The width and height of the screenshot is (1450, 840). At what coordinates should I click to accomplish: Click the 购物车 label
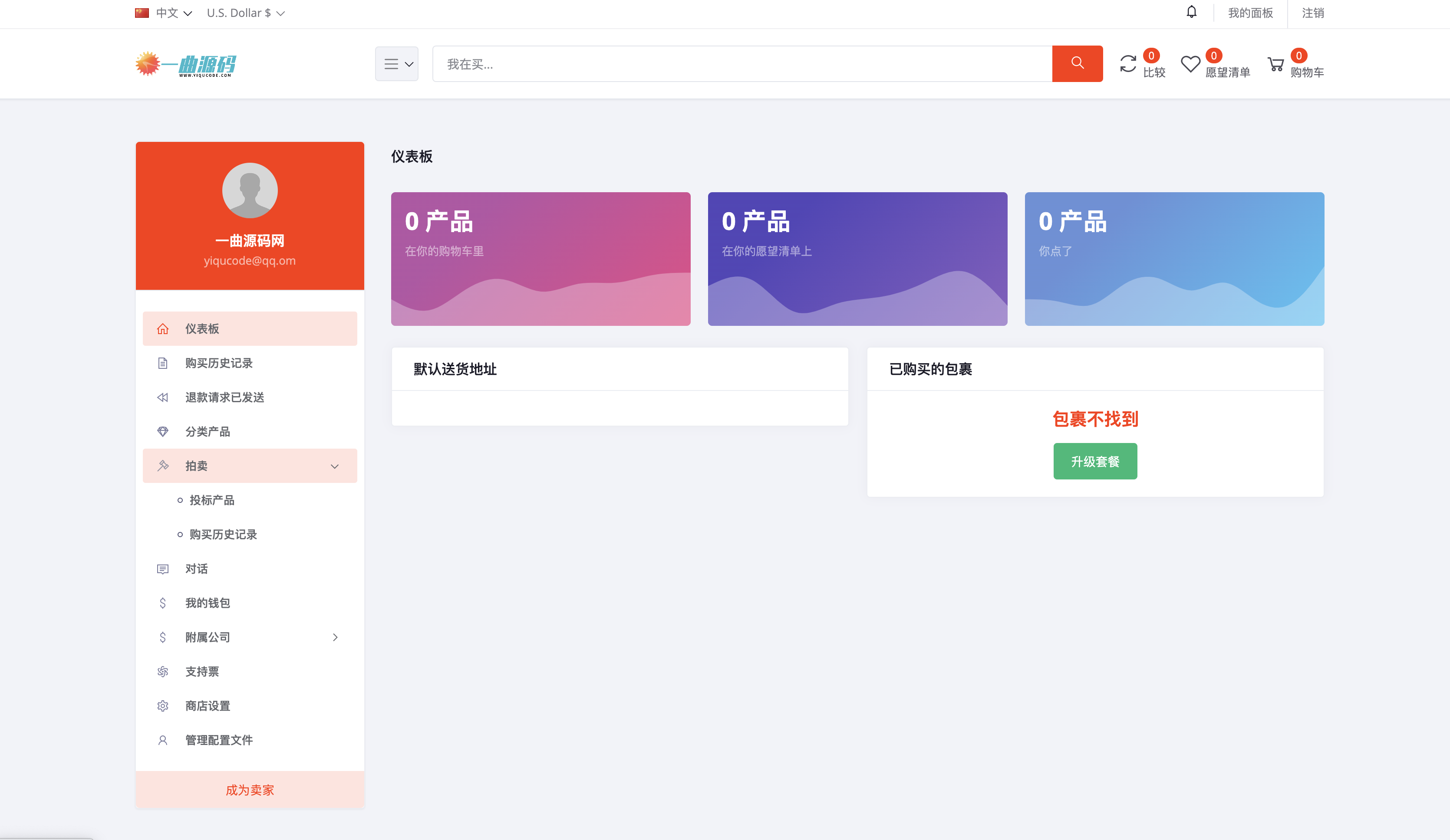(1307, 72)
